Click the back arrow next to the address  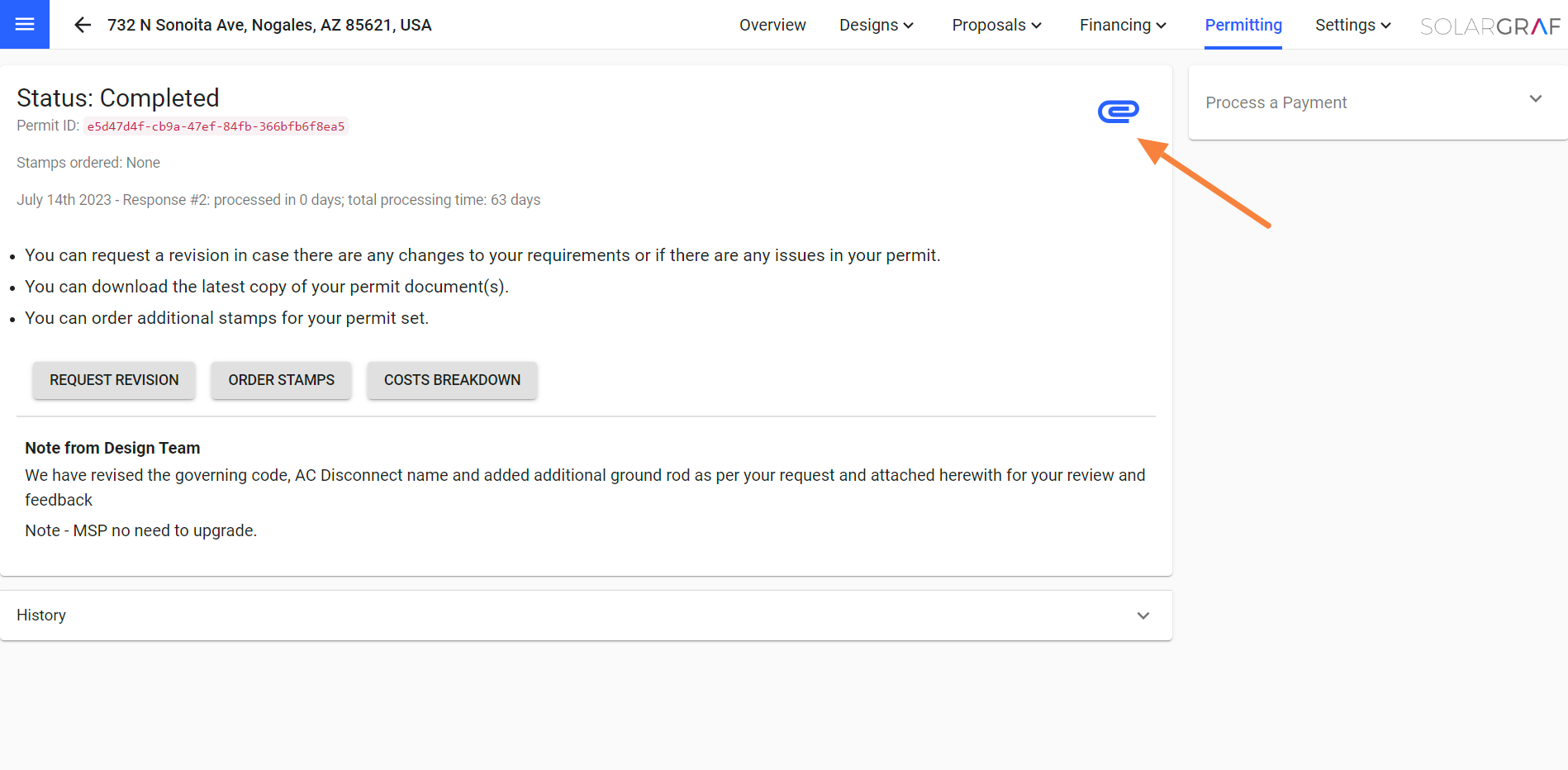(83, 25)
